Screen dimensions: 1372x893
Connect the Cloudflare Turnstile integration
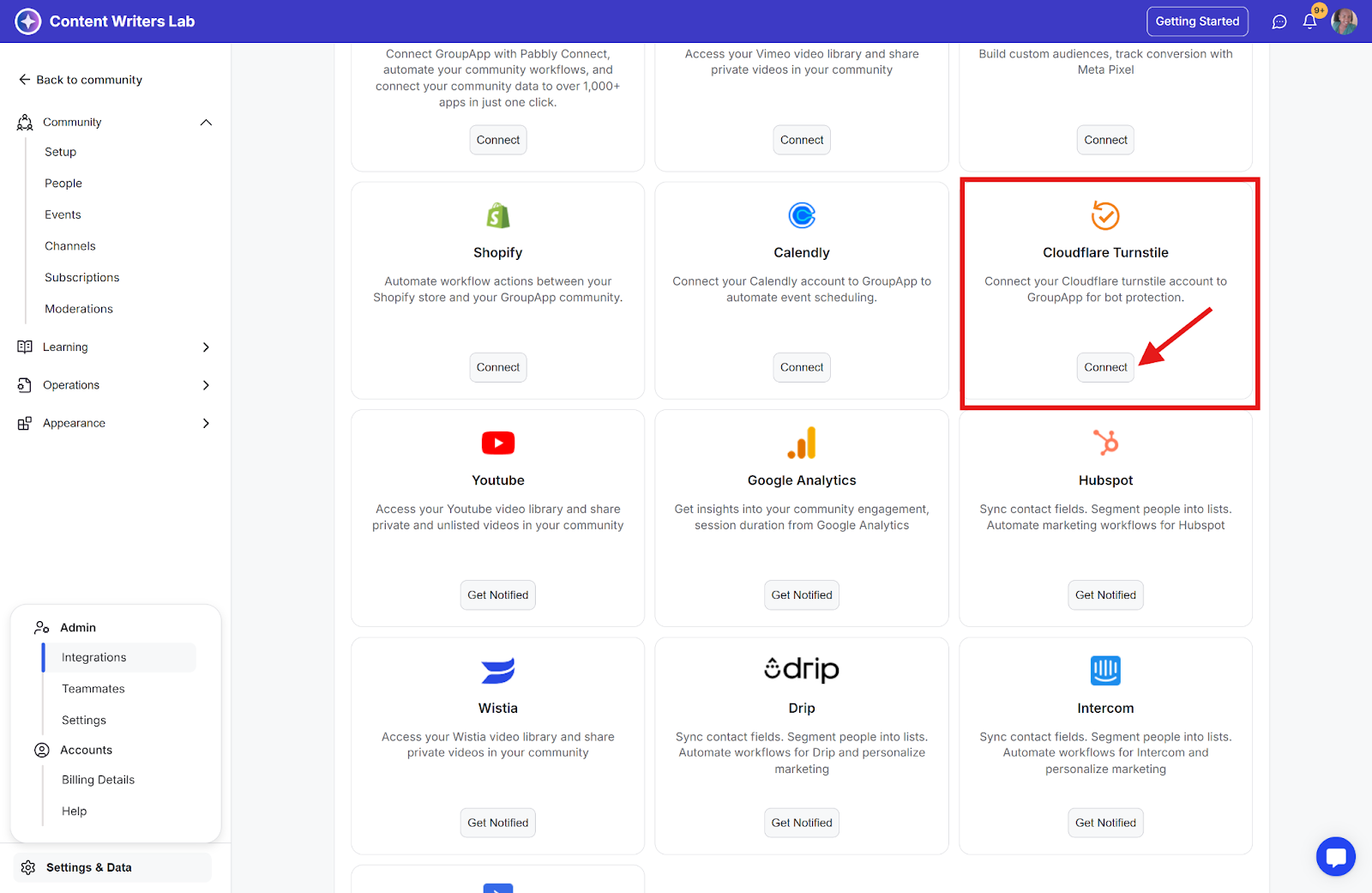(x=1105, y=367)
